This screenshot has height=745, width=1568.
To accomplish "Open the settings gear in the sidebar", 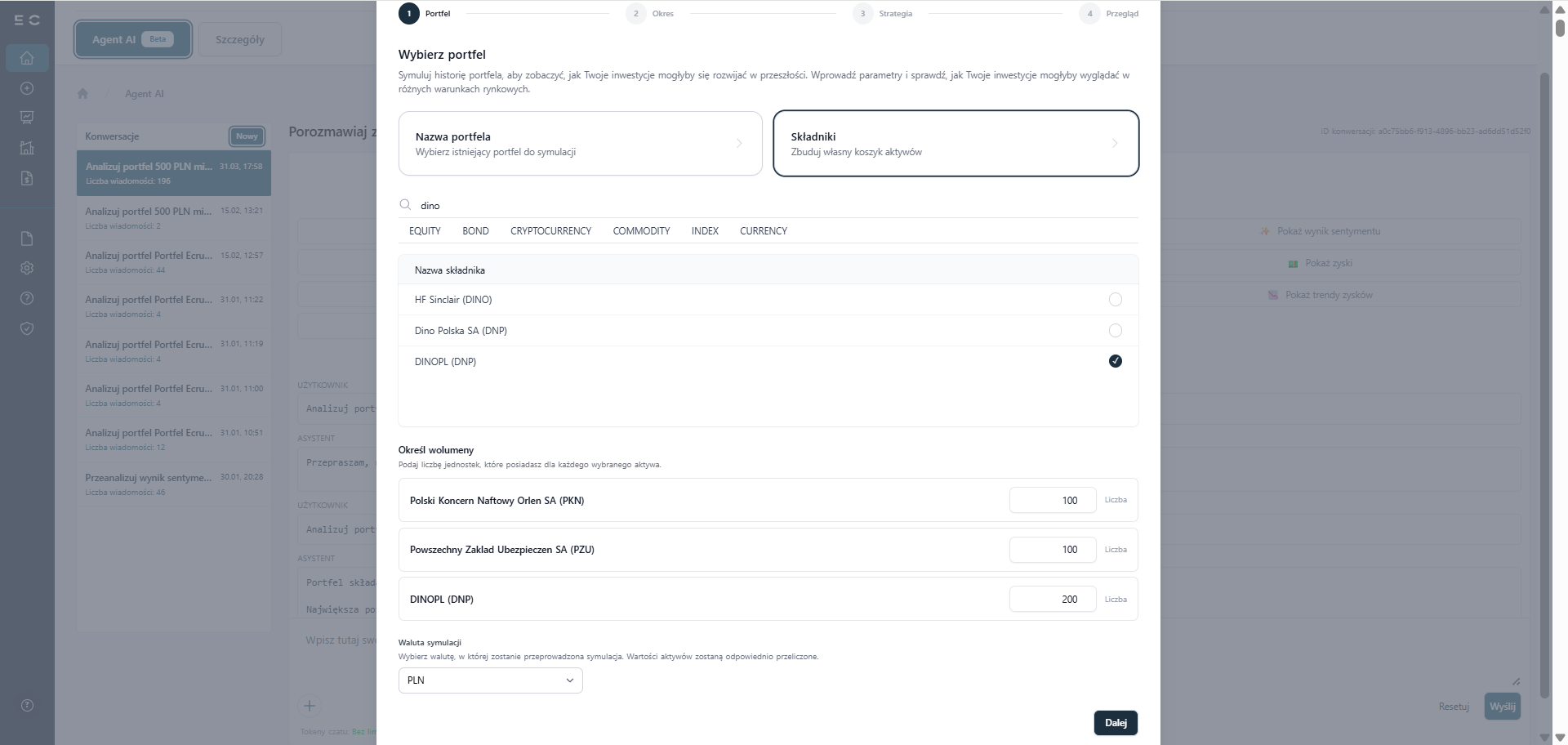I will [27, 268].
